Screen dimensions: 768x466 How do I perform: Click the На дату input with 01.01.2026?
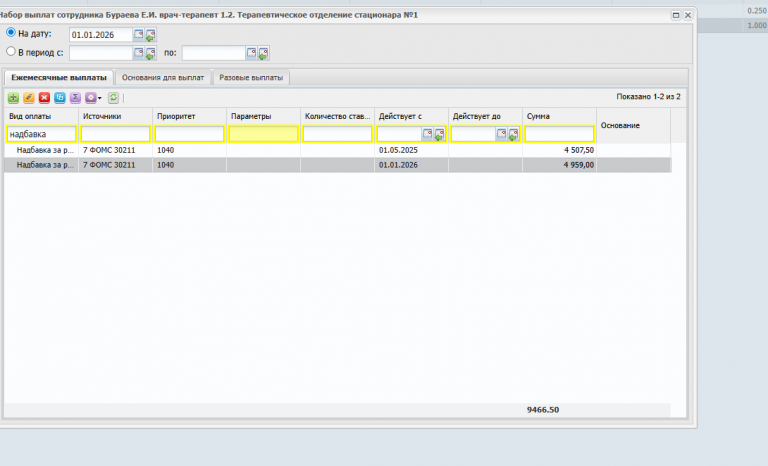pos(101,35)
